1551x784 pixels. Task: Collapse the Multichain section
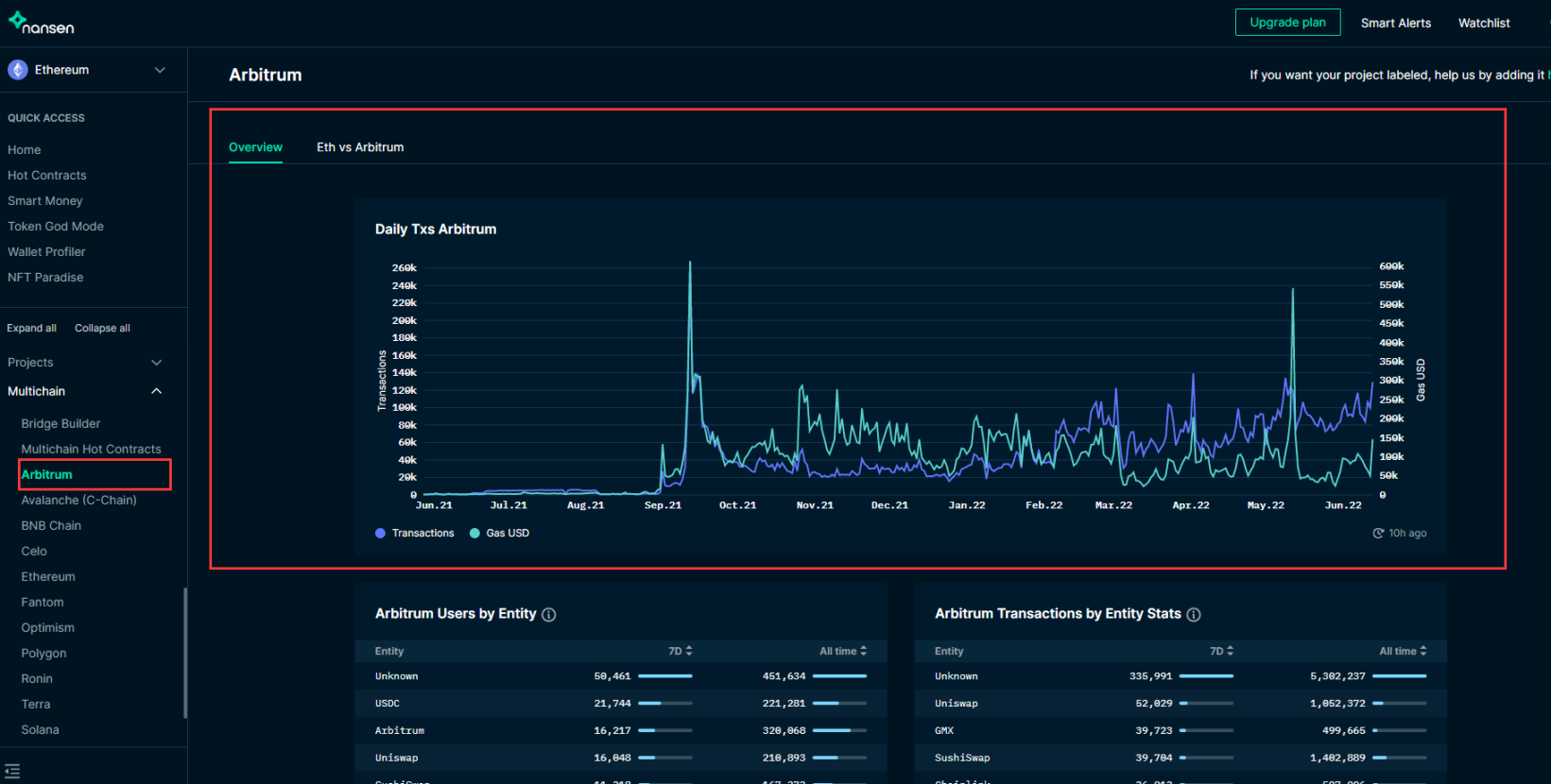[157, 391]
